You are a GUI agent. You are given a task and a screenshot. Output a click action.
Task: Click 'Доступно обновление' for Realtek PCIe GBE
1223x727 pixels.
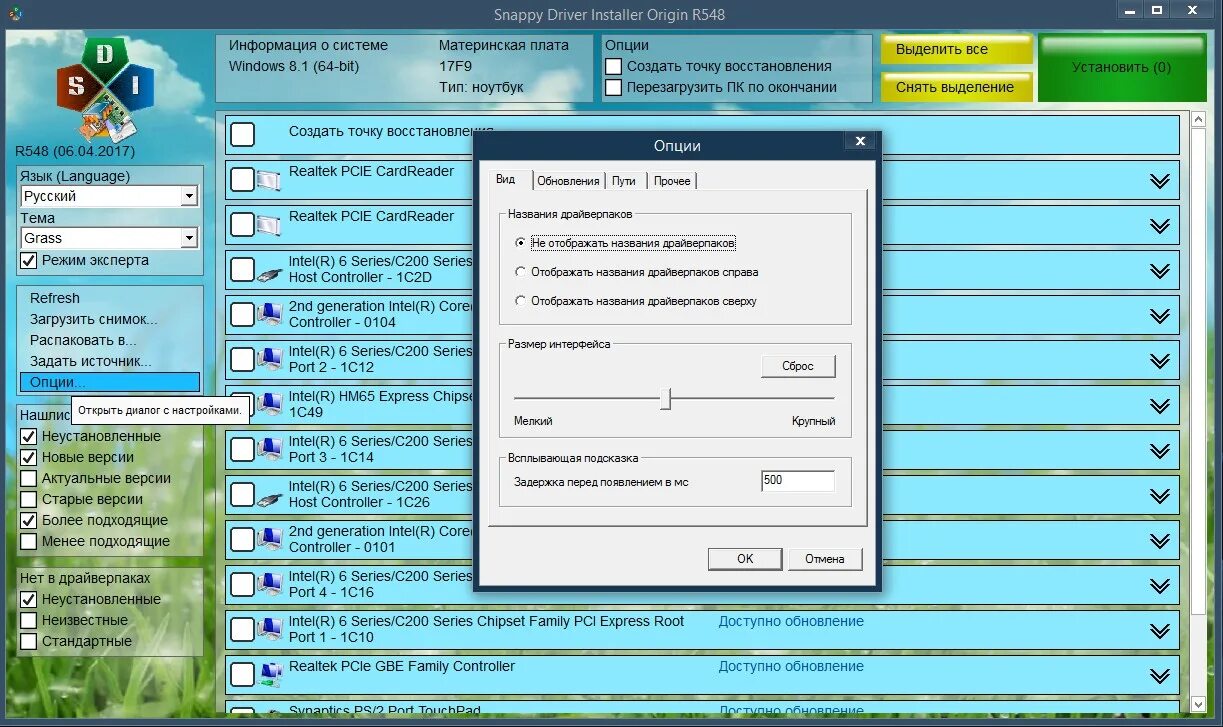click(x=791, y=666)
